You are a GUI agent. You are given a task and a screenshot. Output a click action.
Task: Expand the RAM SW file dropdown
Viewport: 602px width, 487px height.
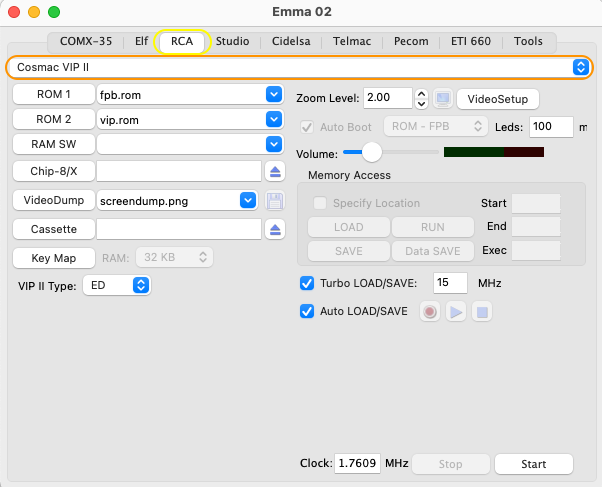click(274, 144)
